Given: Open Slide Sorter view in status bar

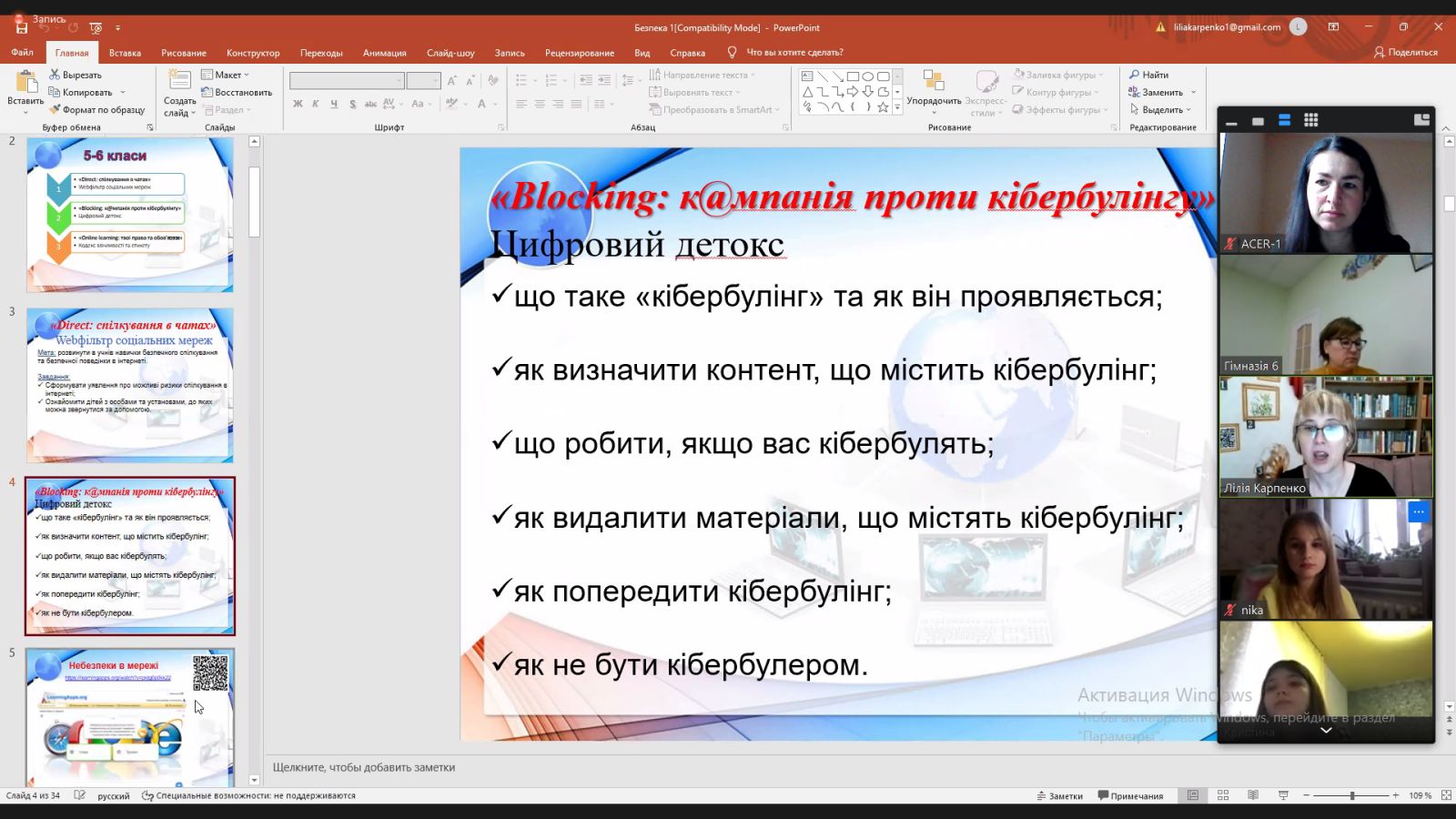Looking at the screenshot, I should click(1222, 795).
